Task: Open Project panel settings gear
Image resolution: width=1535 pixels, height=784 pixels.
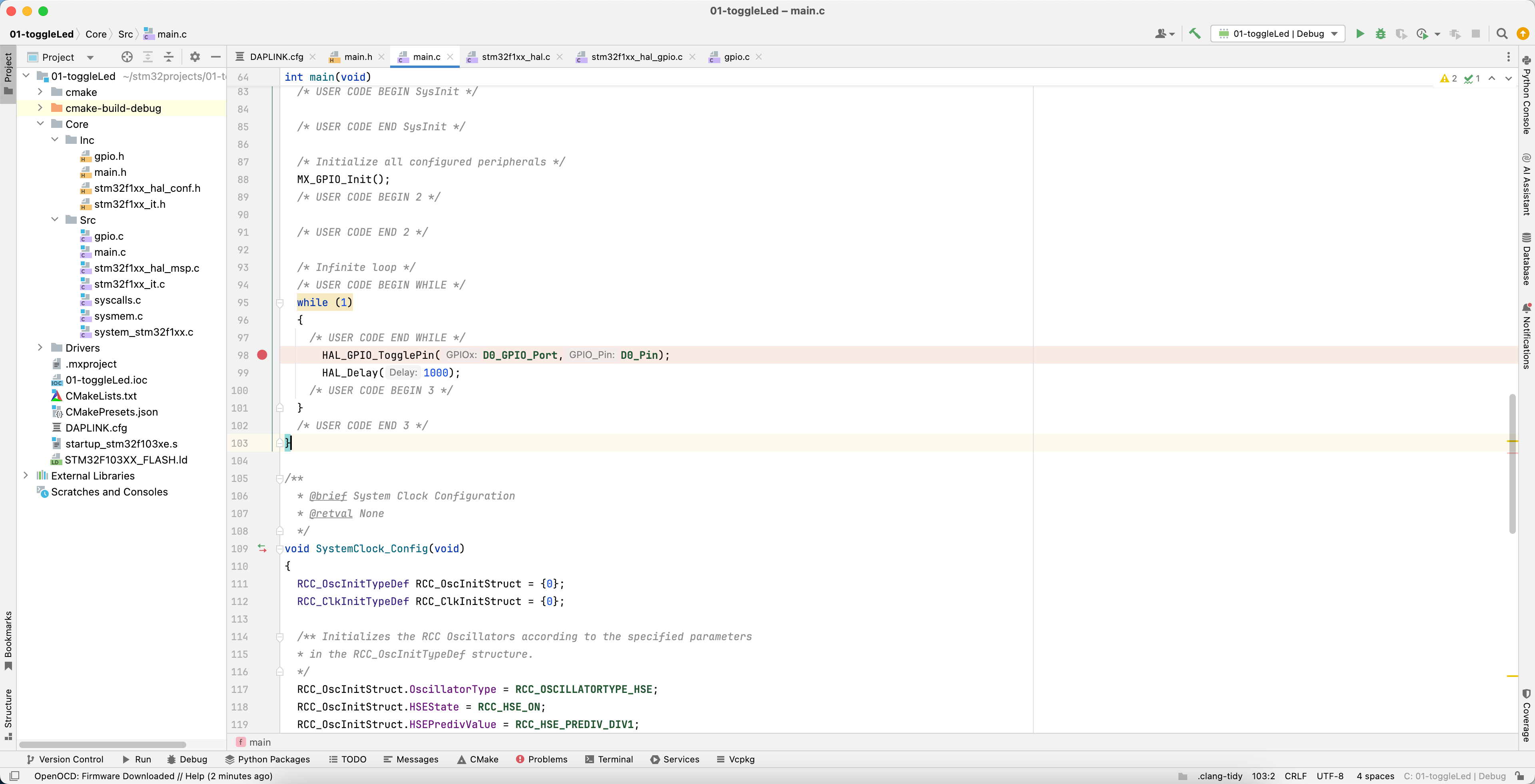Action: coord(195,57)
